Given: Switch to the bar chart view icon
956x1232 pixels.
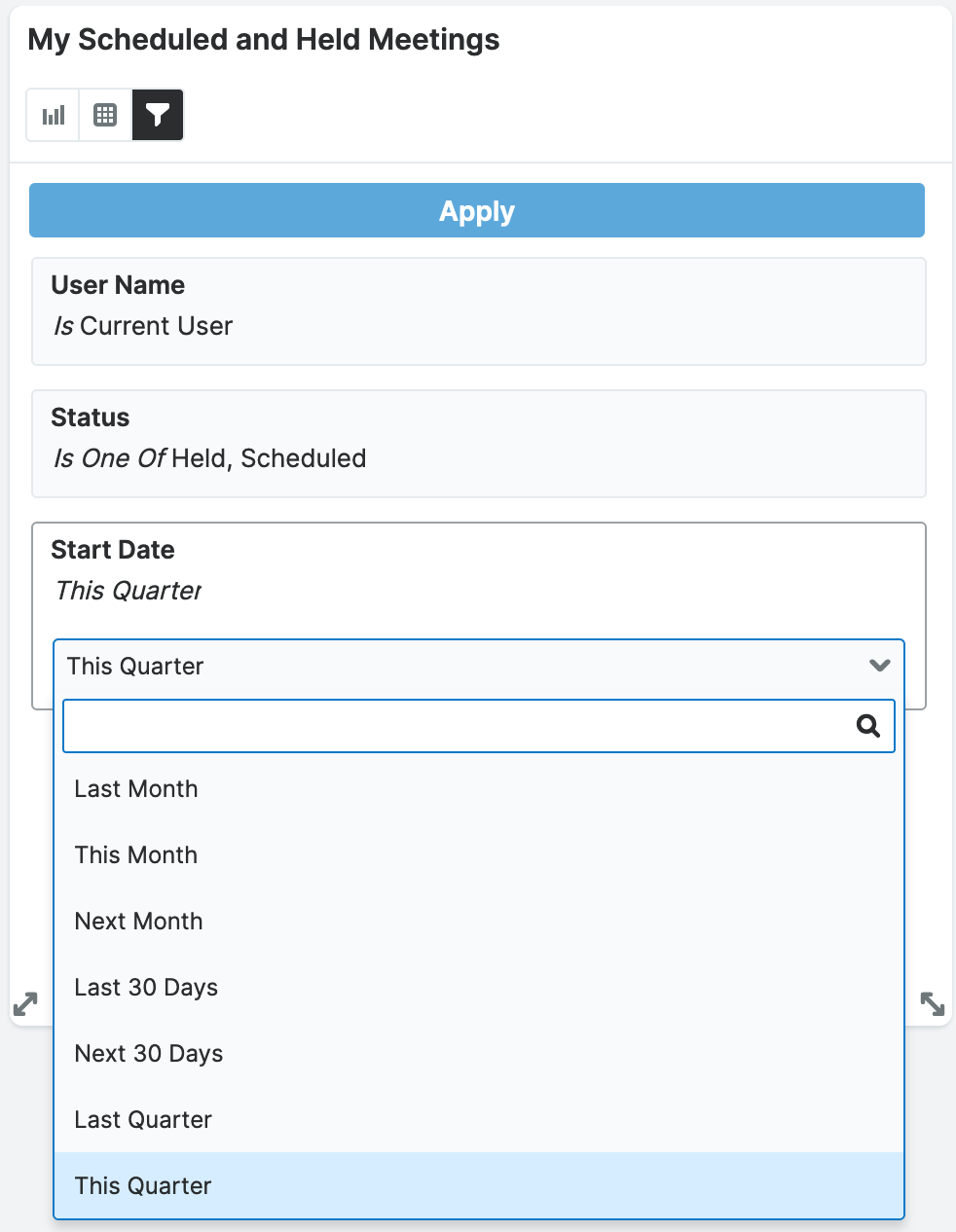Looking at the screenshot, I should (x=53, y=115).
